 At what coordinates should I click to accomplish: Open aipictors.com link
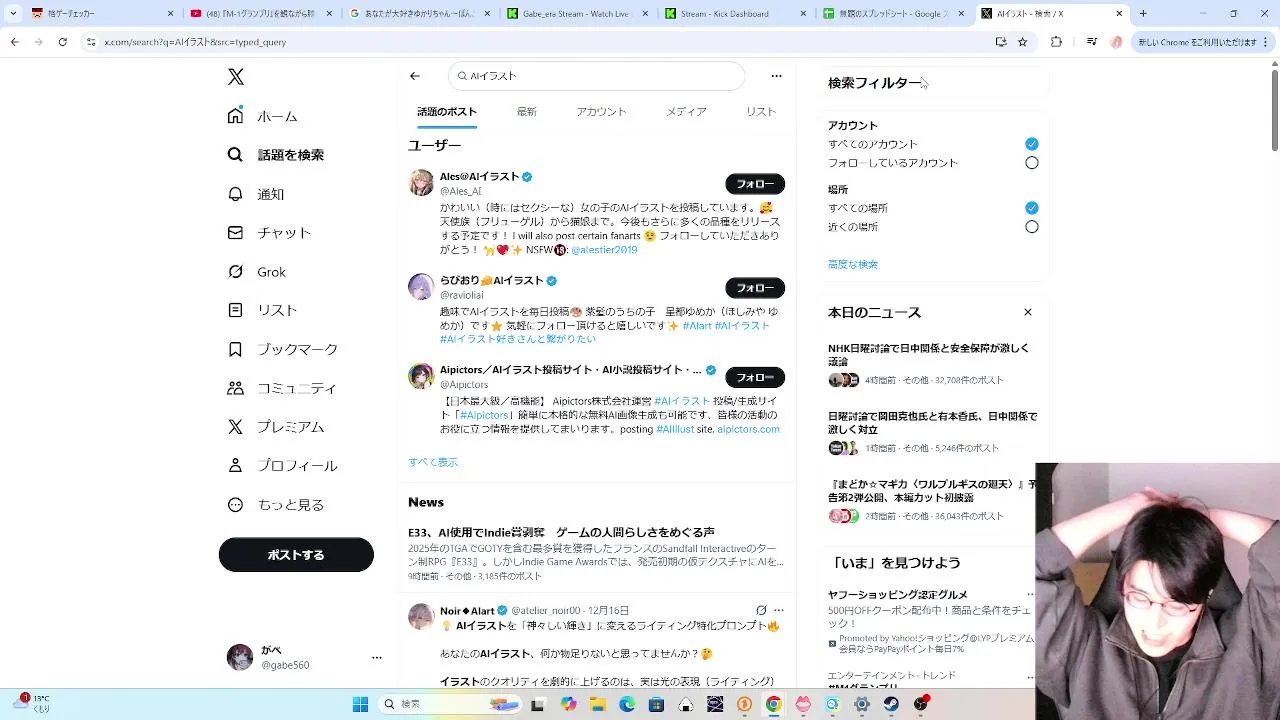click(748, 429)
